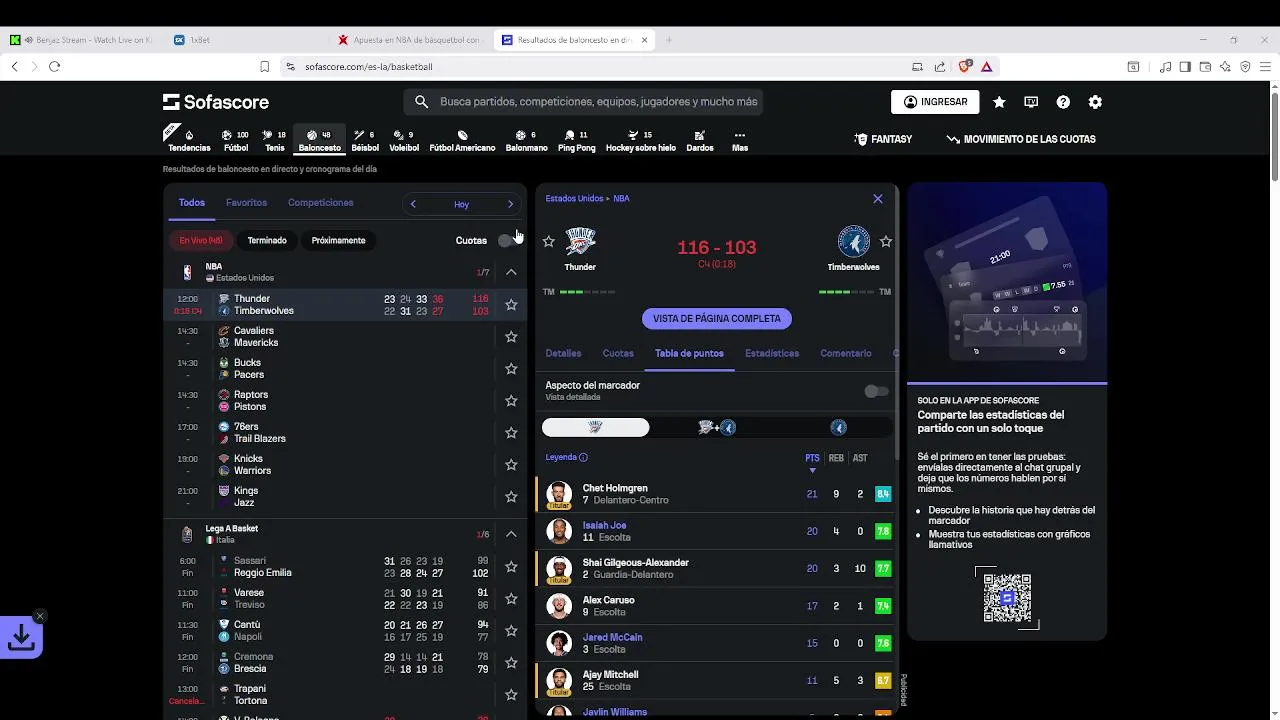Open MOVIMIENTO DE LAS CUOTAS link
Viewport: 1280px width, 720px height.
[1021, 140]
